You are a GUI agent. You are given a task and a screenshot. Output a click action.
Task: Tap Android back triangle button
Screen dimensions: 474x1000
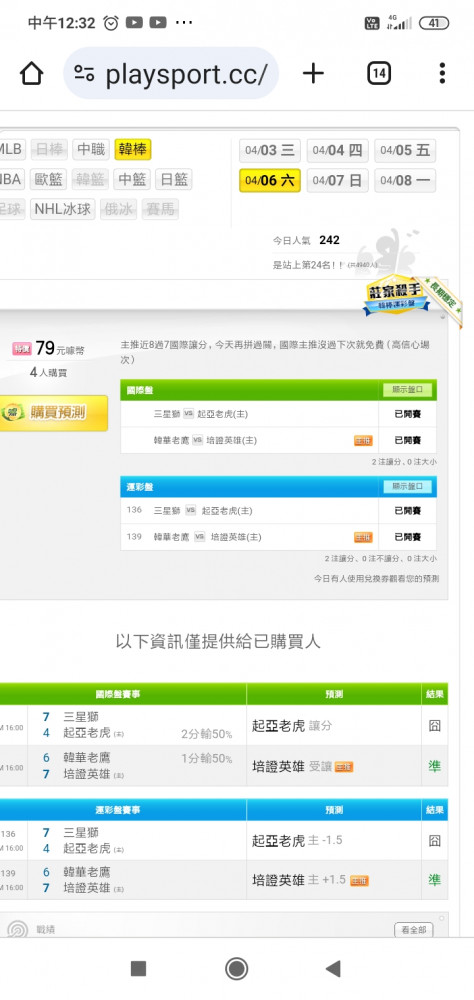(333, 969)
